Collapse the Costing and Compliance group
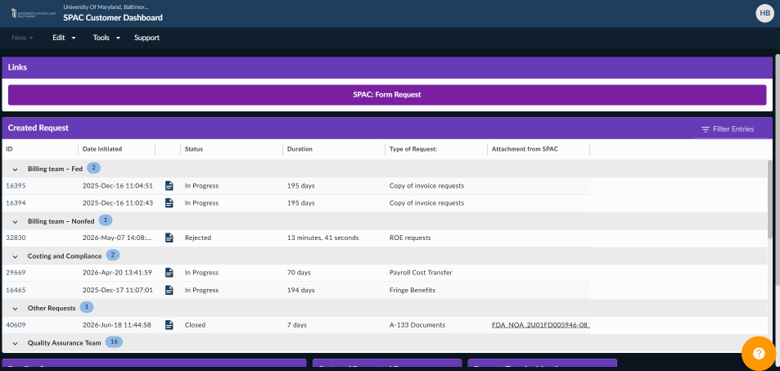Screen dimensions: 780x371 pos(15,256)
